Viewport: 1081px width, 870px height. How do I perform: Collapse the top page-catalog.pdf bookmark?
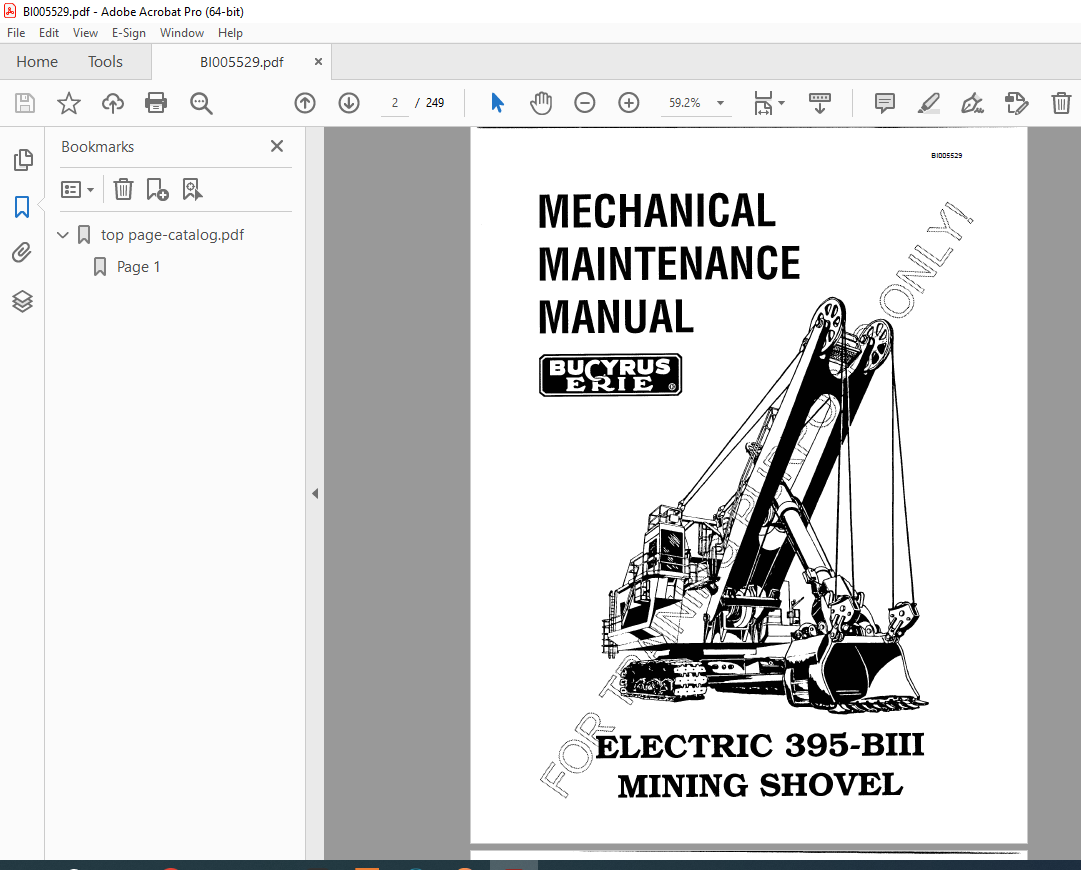[63, 235]
